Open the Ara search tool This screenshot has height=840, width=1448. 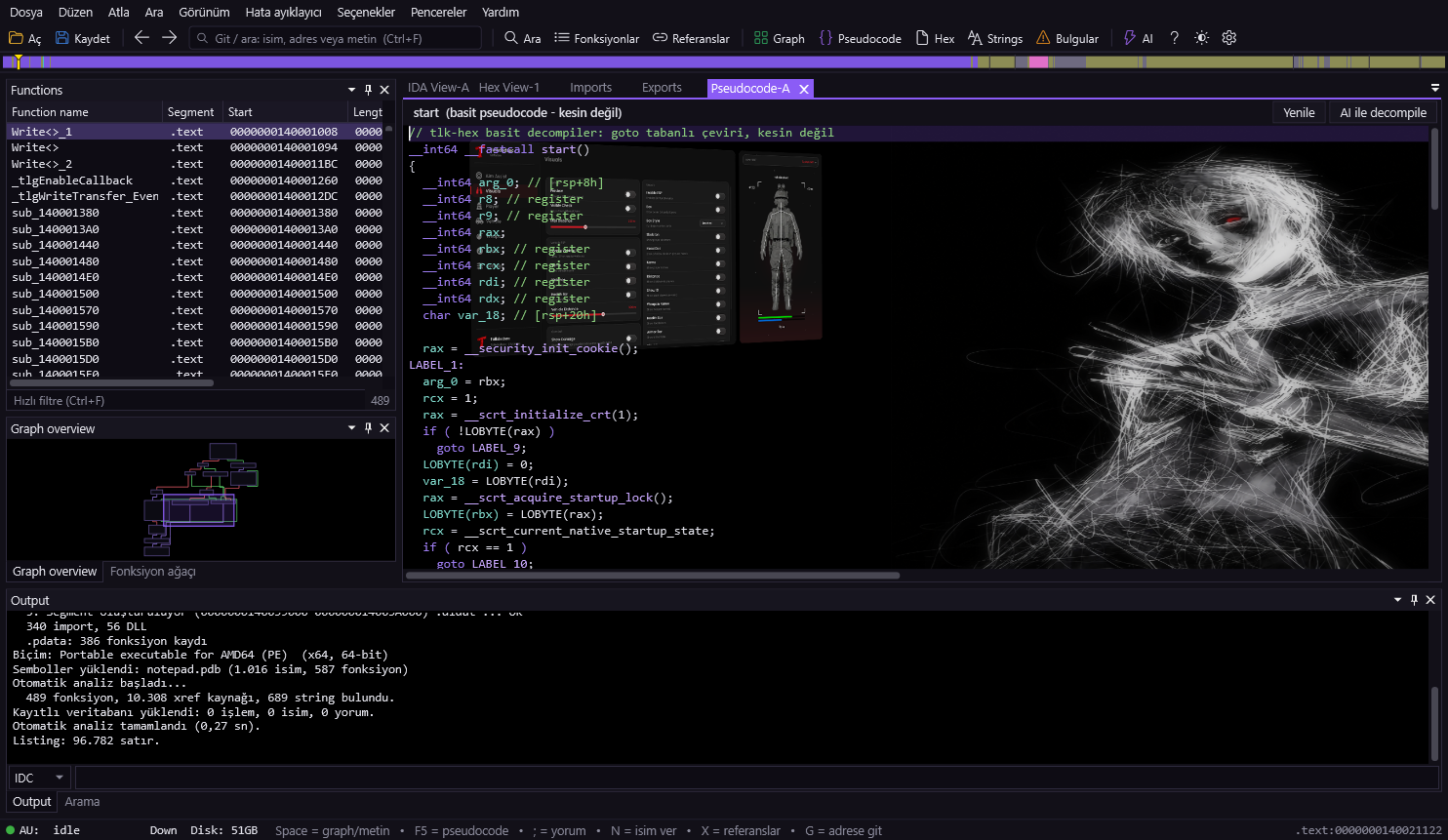pyautogui.click(x=523, y=38)
